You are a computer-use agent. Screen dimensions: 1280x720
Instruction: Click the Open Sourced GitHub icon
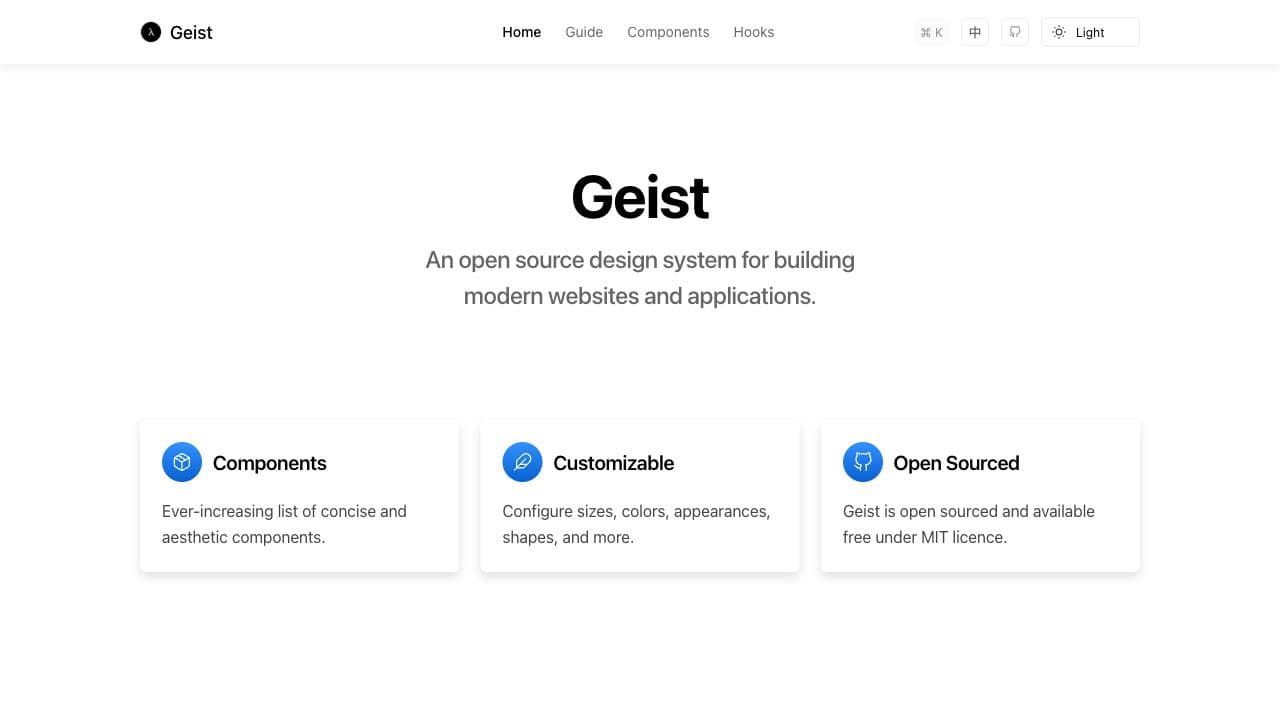[863, 462]
